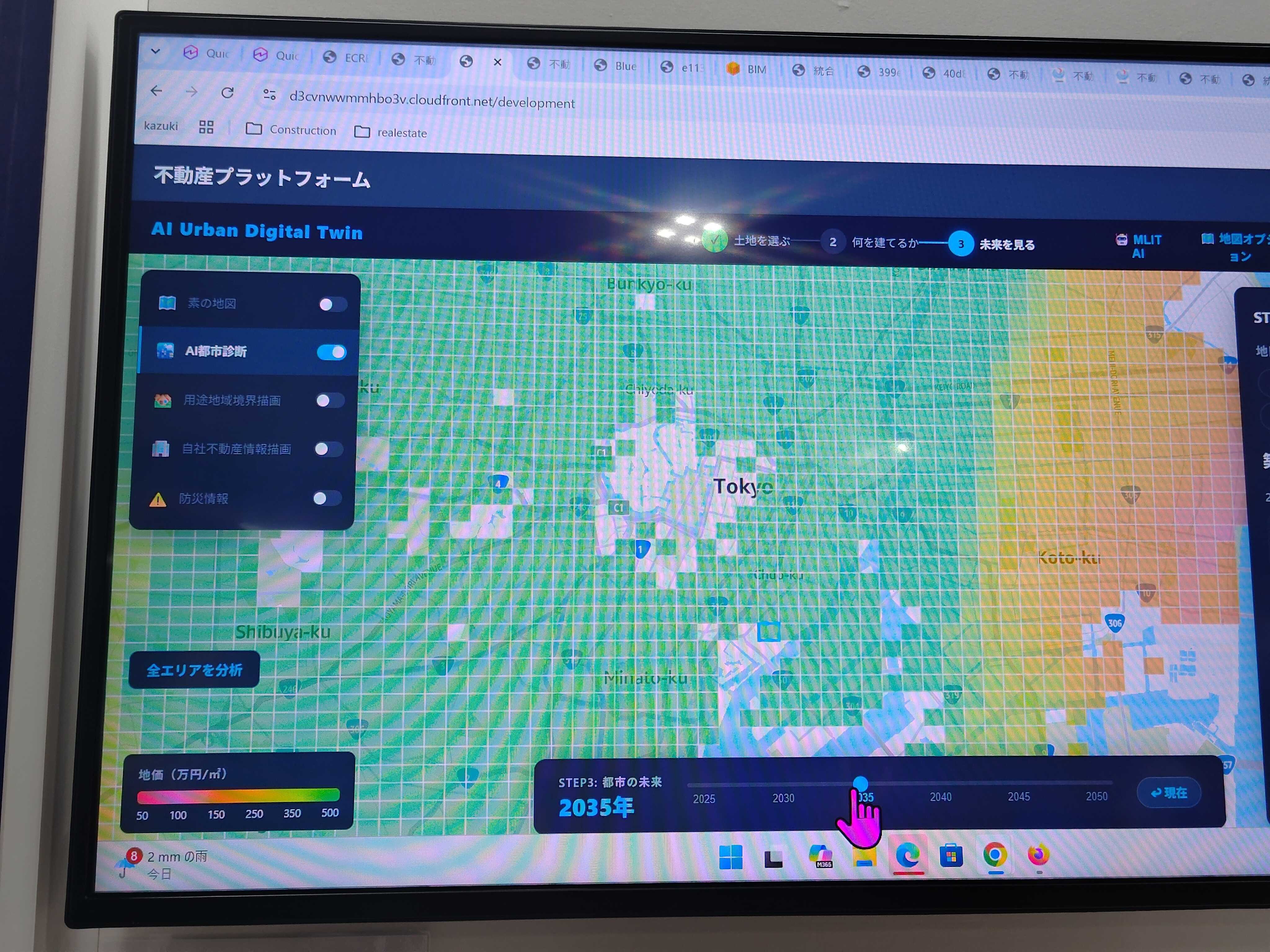Viewport: 1270px width, 952px height.
Task: Click the Shibuya-ku map label
Action: (x=283, y=632)
